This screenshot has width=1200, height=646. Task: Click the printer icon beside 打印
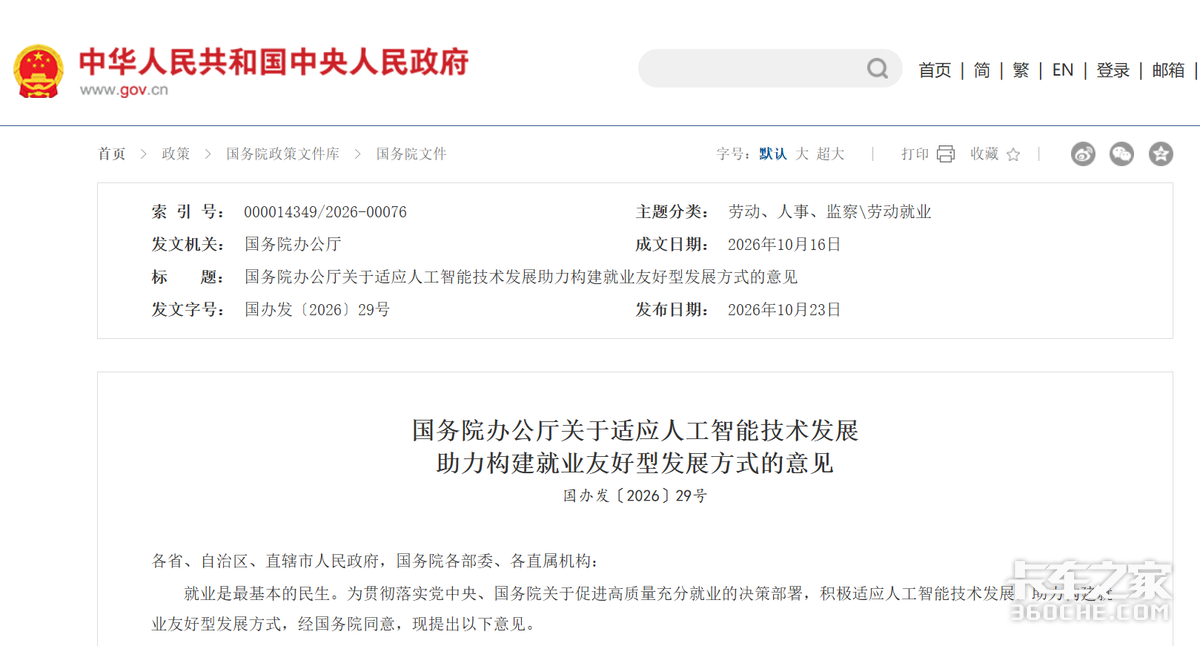pos(945,154)
